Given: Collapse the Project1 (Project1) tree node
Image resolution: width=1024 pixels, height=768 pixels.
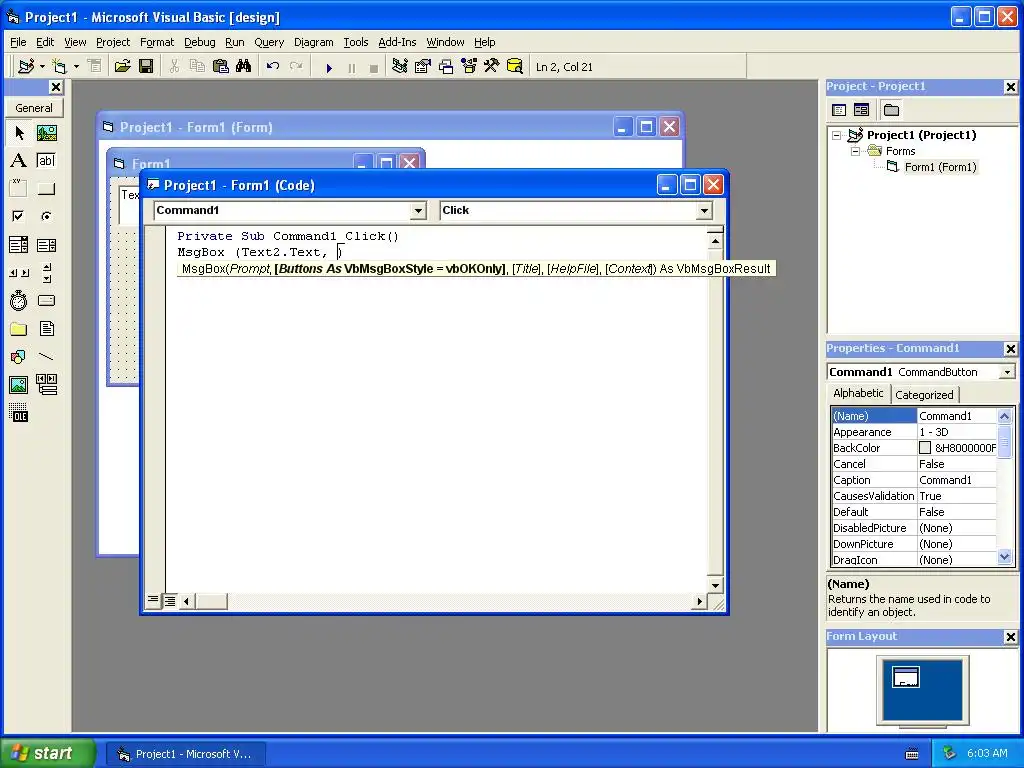Looking at the screenshot, I should point(837,135).
